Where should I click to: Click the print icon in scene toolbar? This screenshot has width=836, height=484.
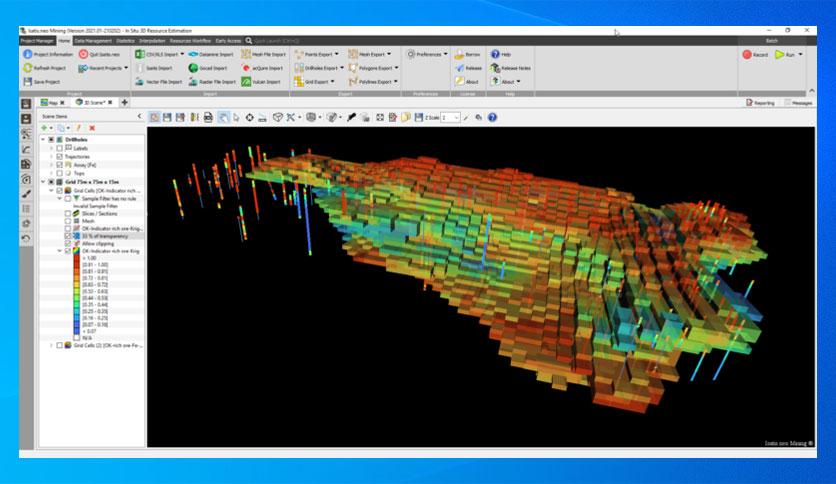pyautogui.click(x=208, y=117)
